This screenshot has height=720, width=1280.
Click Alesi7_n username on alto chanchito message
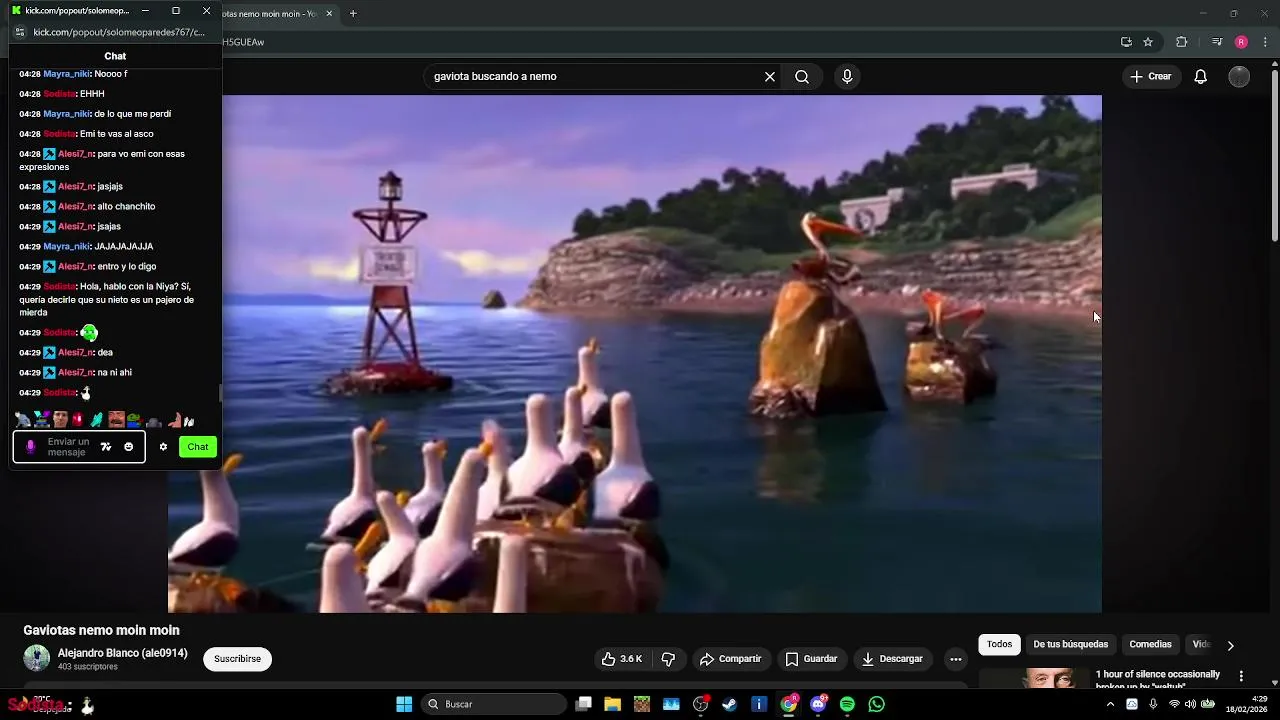click(76, 206)
